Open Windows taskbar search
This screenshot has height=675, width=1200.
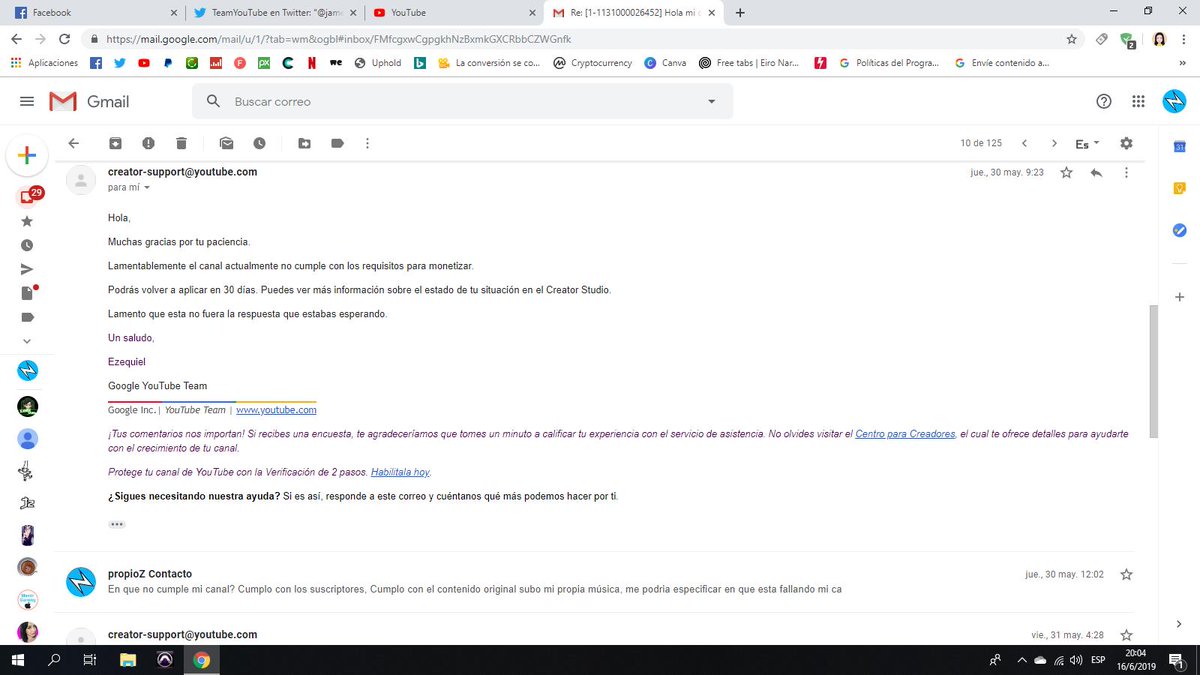click(x=54, y=660)
